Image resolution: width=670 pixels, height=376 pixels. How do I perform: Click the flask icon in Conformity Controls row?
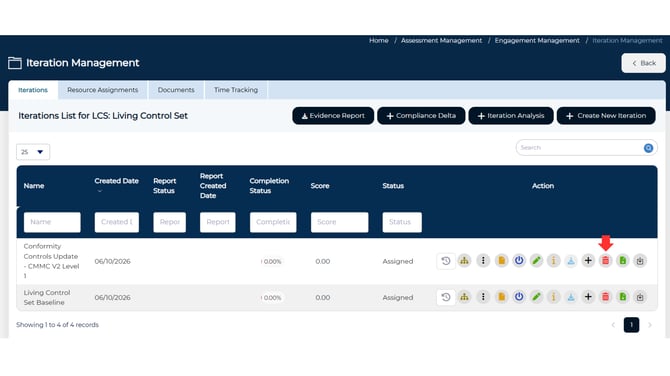(x=571, y=261)
